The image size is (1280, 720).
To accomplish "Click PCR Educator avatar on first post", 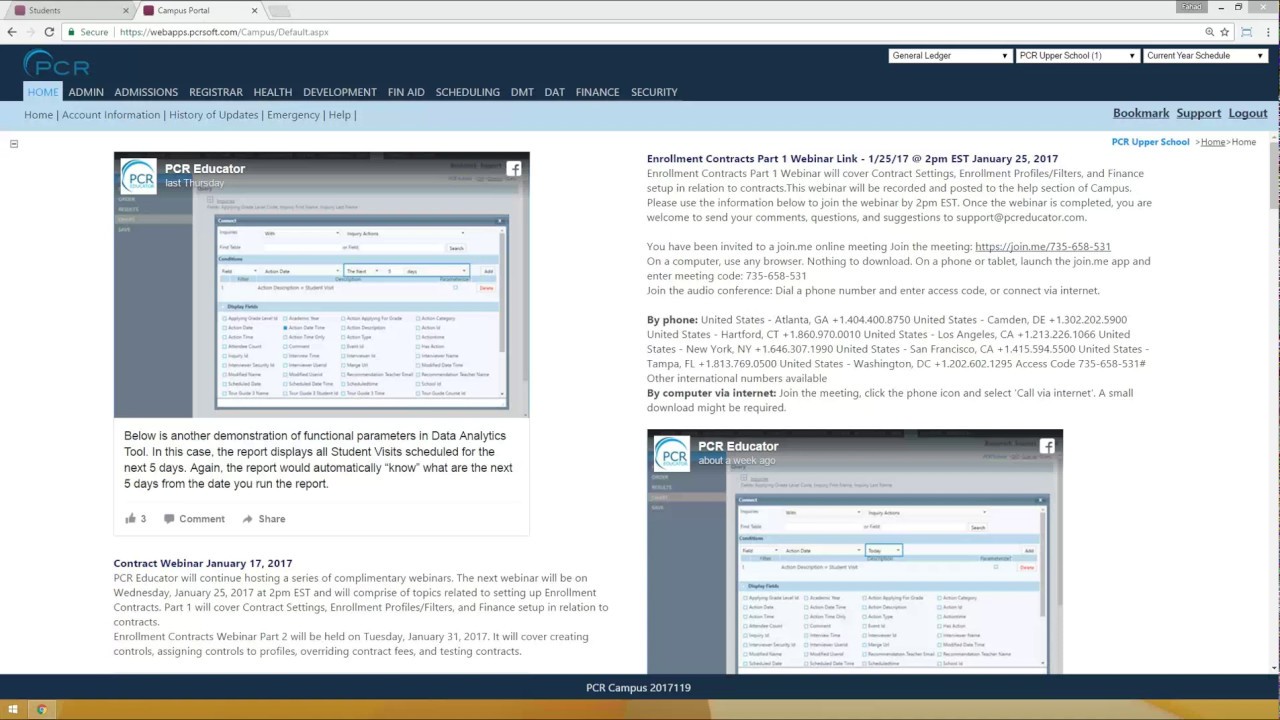I will coord(138,176).
